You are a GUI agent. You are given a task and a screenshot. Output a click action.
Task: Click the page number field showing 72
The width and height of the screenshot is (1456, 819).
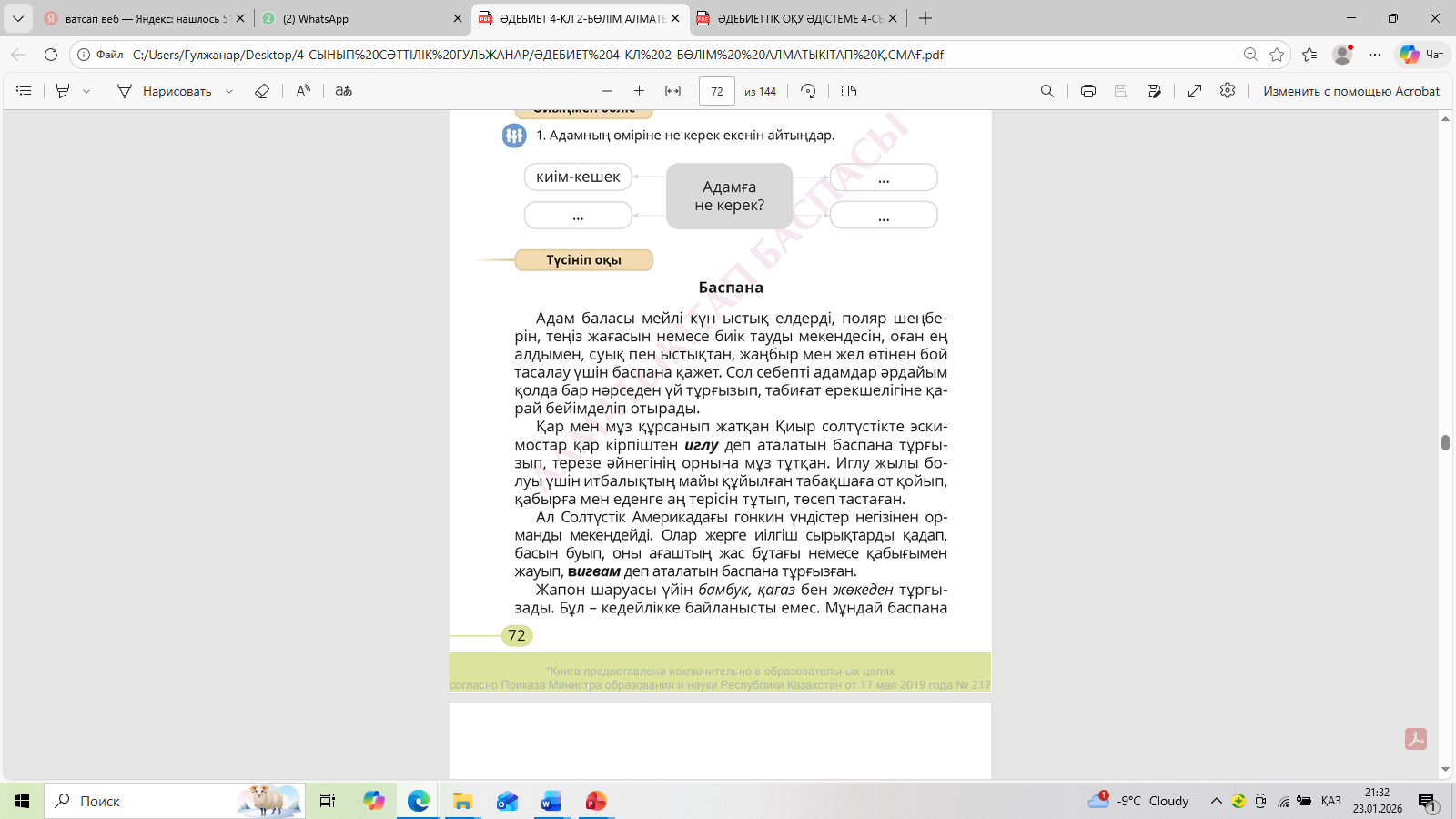pyautogui.click(x=717, y=91)
